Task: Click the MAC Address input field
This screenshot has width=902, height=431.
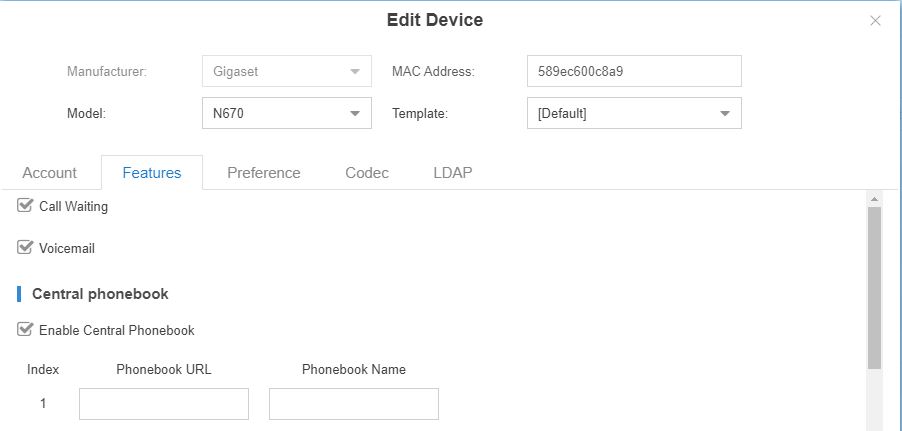Action: point(634,71)
